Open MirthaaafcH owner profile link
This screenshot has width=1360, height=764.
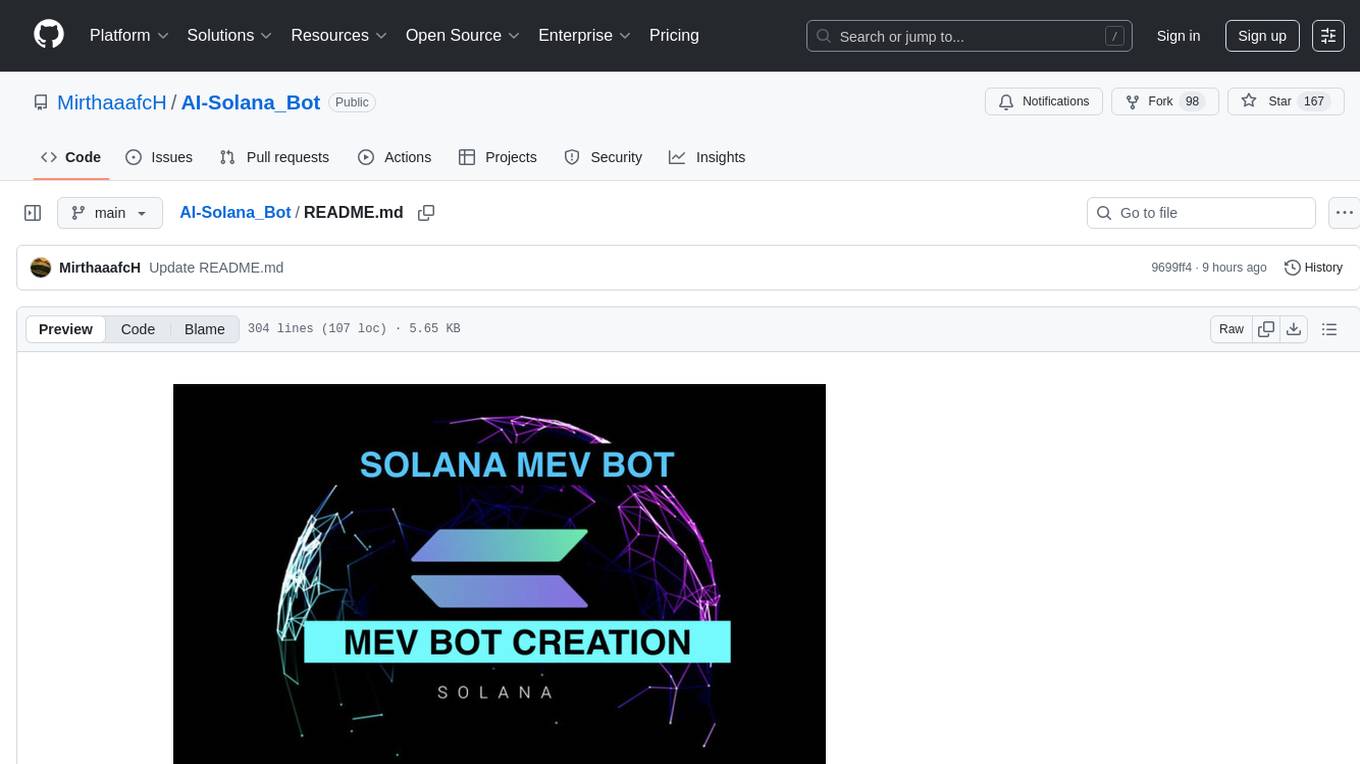coord(112,102)
